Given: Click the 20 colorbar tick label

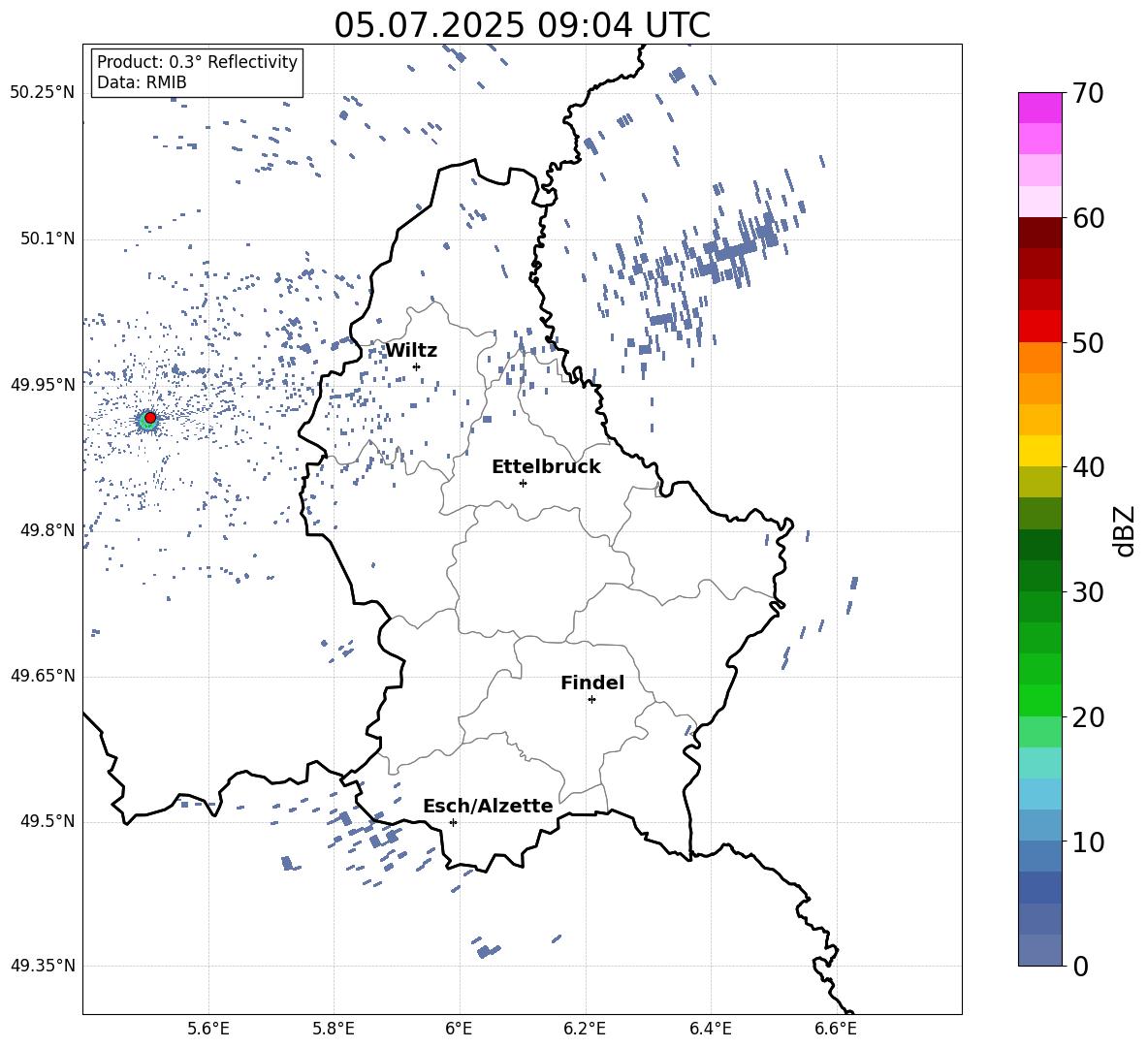Looking at the screenshot, I should pyautogui.click(x=1088, y=717).
